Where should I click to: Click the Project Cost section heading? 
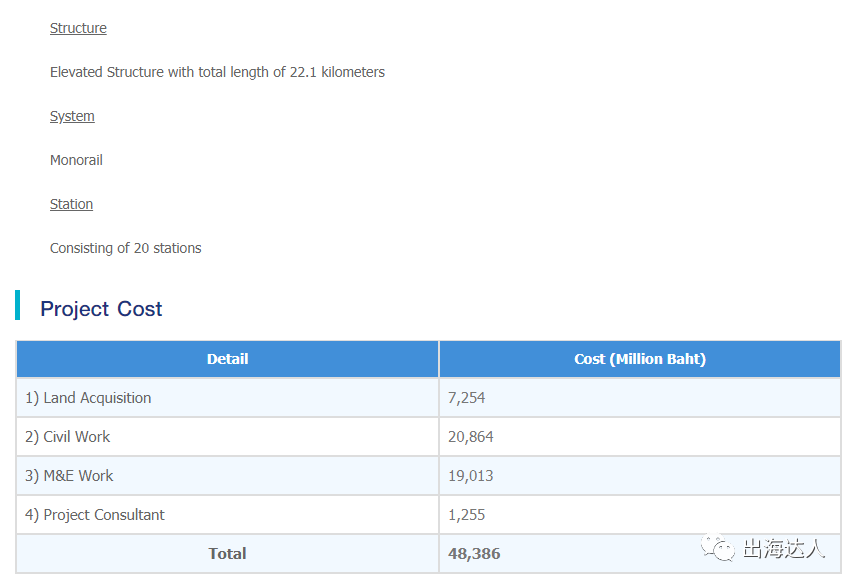click(x=101, y=309)
